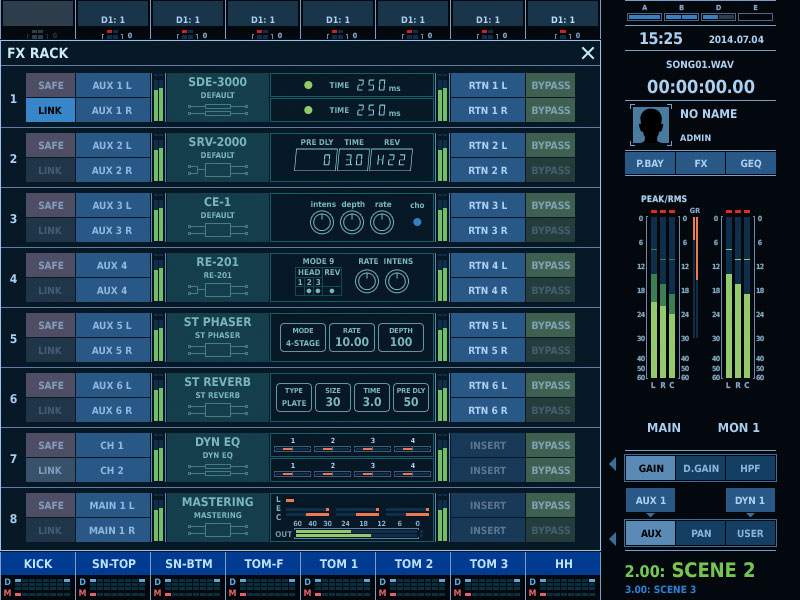This screenshot has width=800, height=600.
Task: Switch to the GEQ tab
Action: point(750,163)
